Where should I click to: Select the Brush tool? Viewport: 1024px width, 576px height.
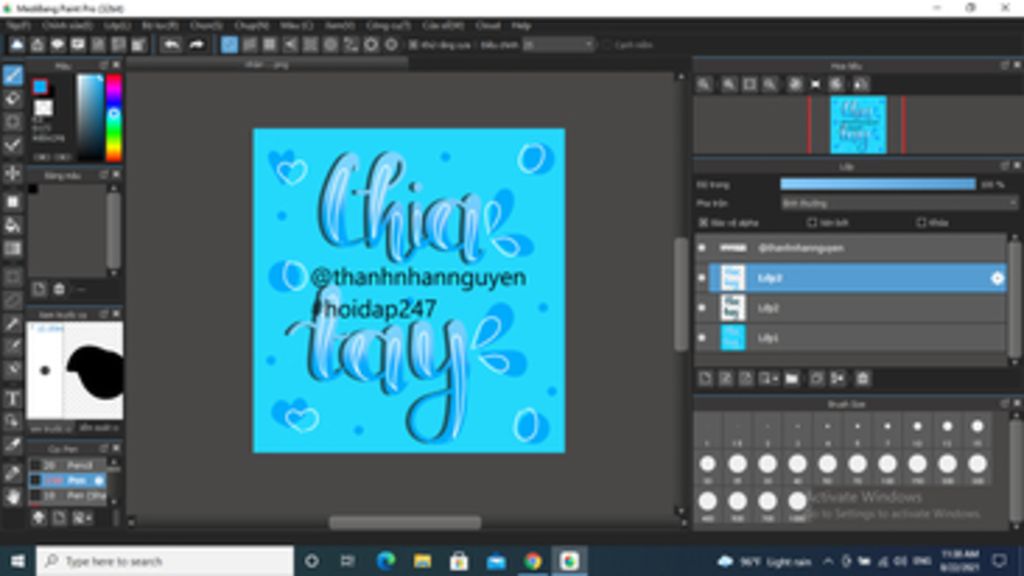(x=12, y=74)
